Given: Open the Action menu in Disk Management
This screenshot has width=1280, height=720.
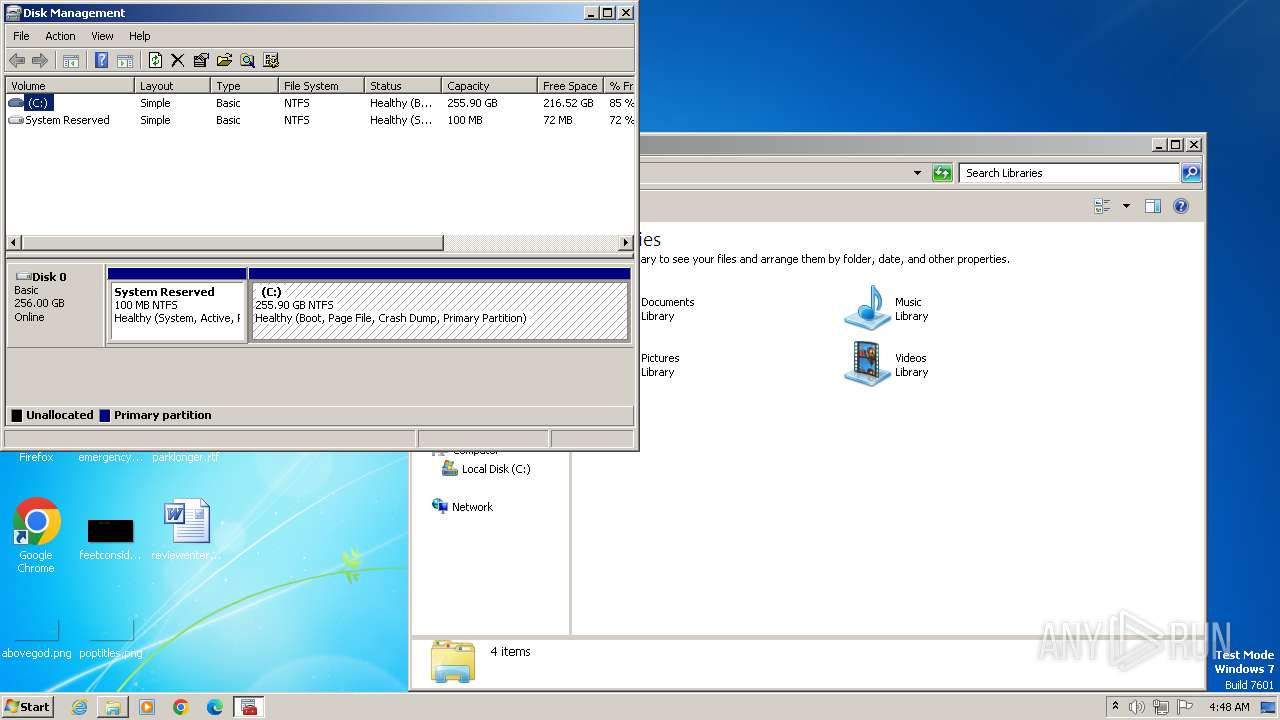Looking at the screenshot, I should pyautogui.click(x=60, y=36).
